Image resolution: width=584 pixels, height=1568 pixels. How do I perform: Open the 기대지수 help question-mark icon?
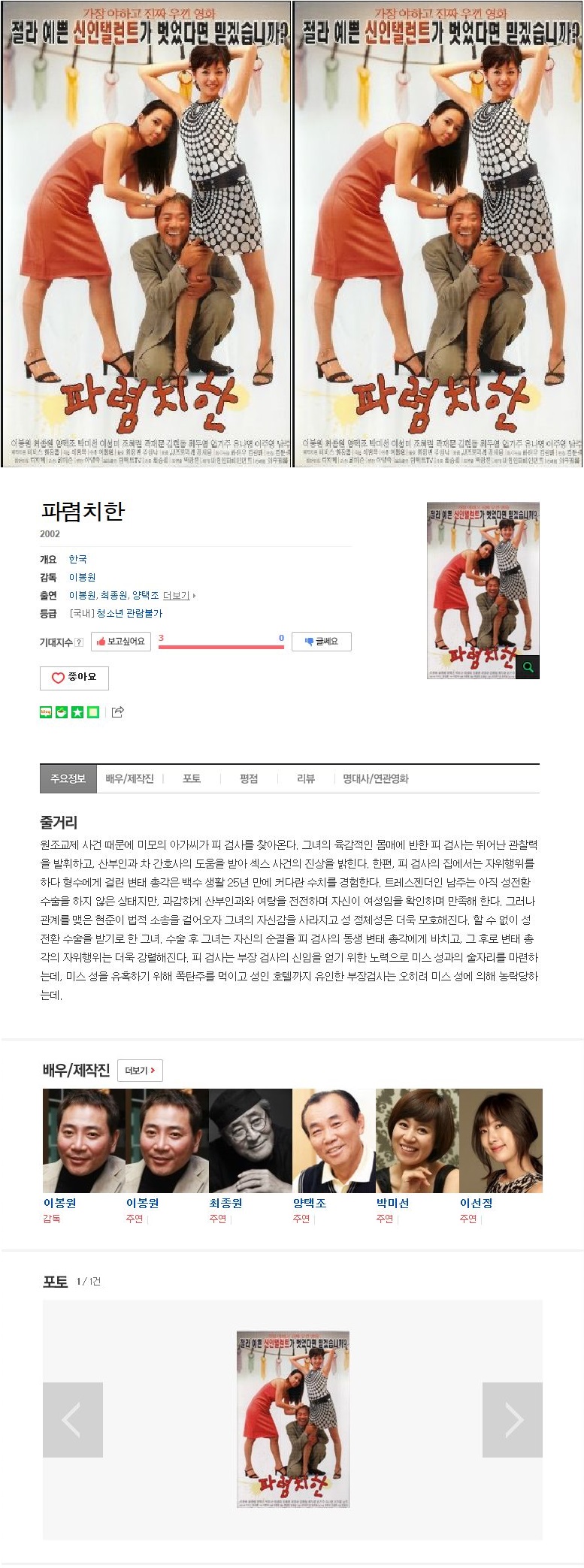[x=80, y=642]
